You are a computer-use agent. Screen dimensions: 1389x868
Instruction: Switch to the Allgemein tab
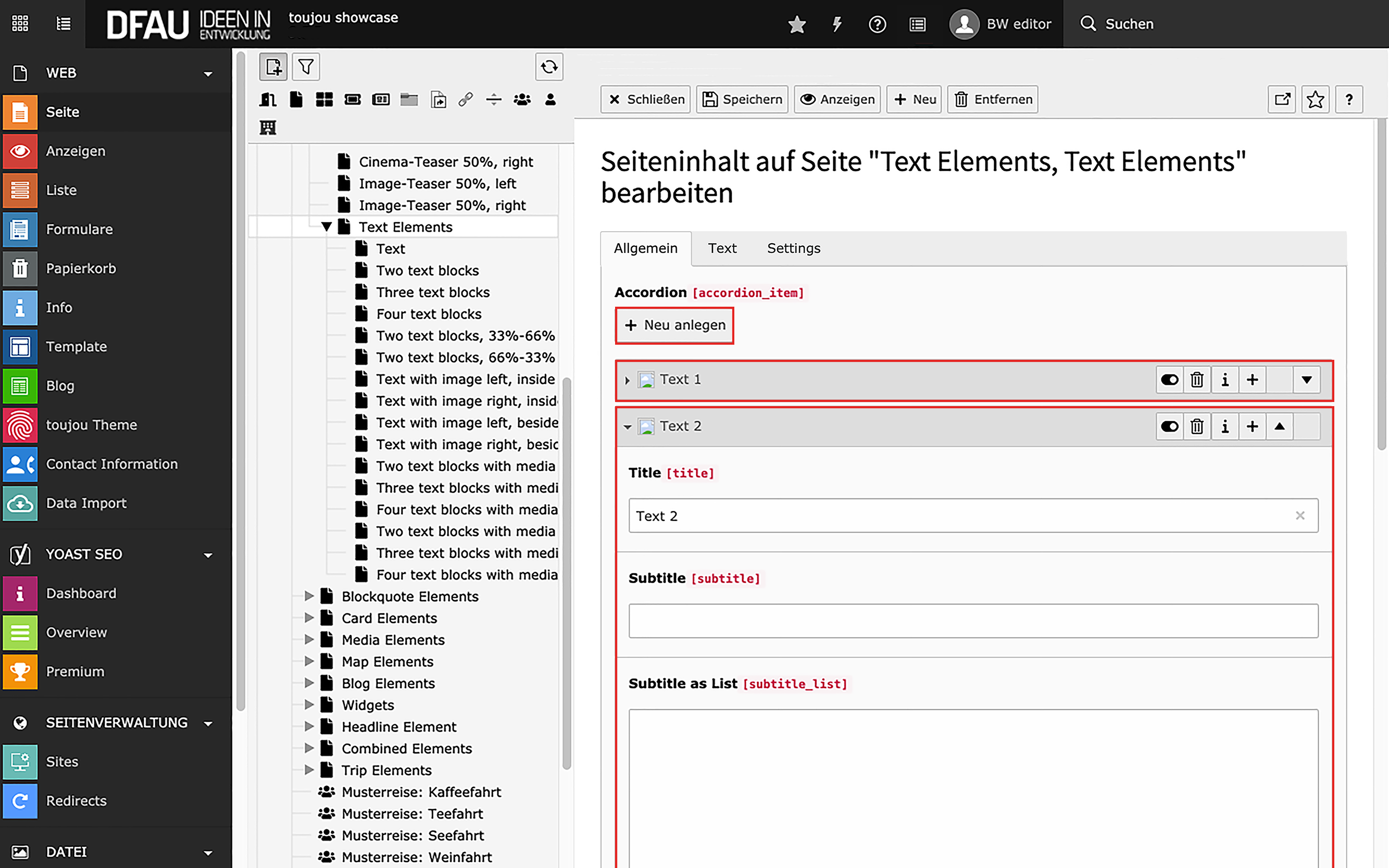pyautogui.click(x=645, y=248)
